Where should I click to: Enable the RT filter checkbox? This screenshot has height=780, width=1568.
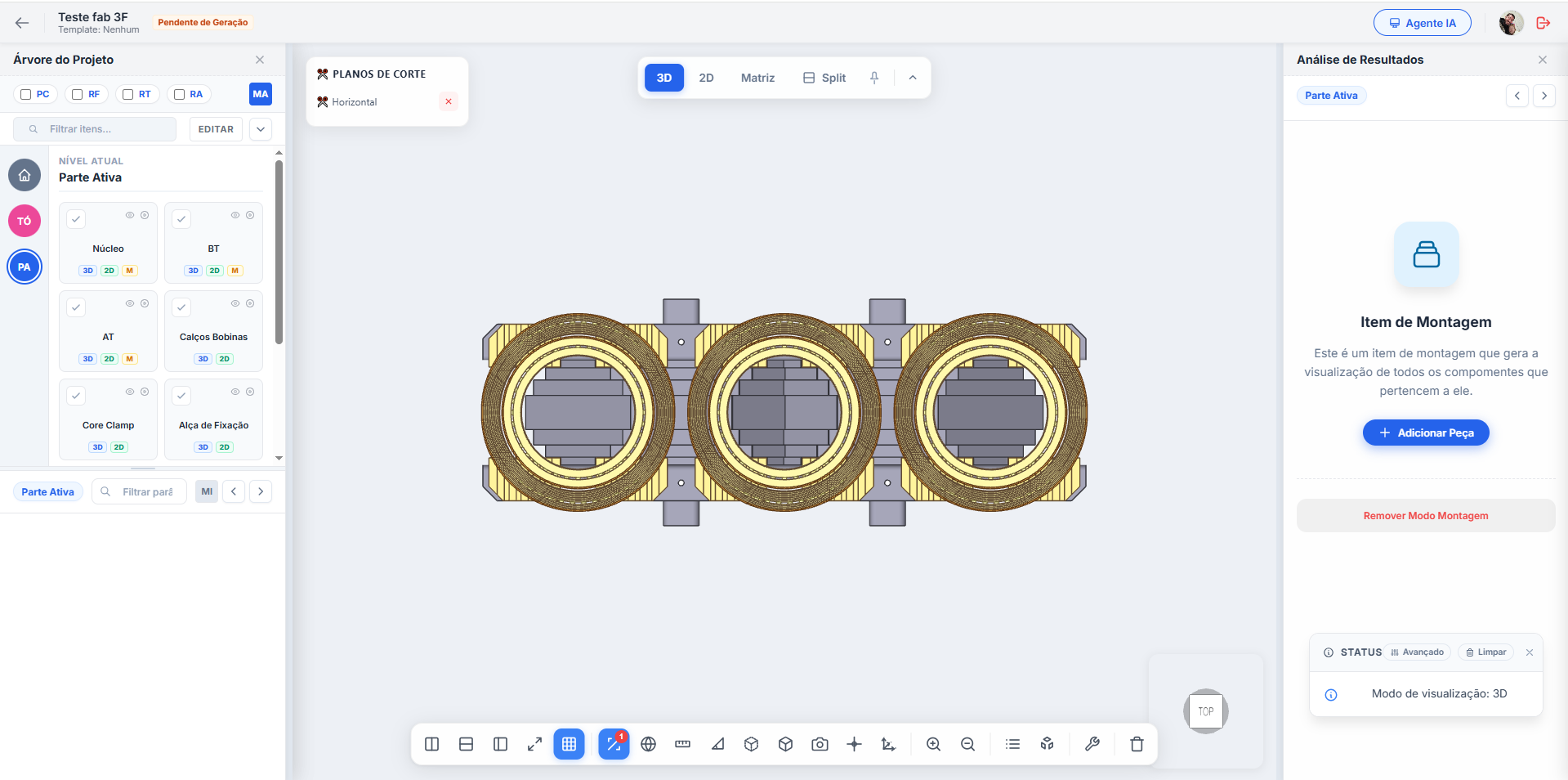pos(128,94)
